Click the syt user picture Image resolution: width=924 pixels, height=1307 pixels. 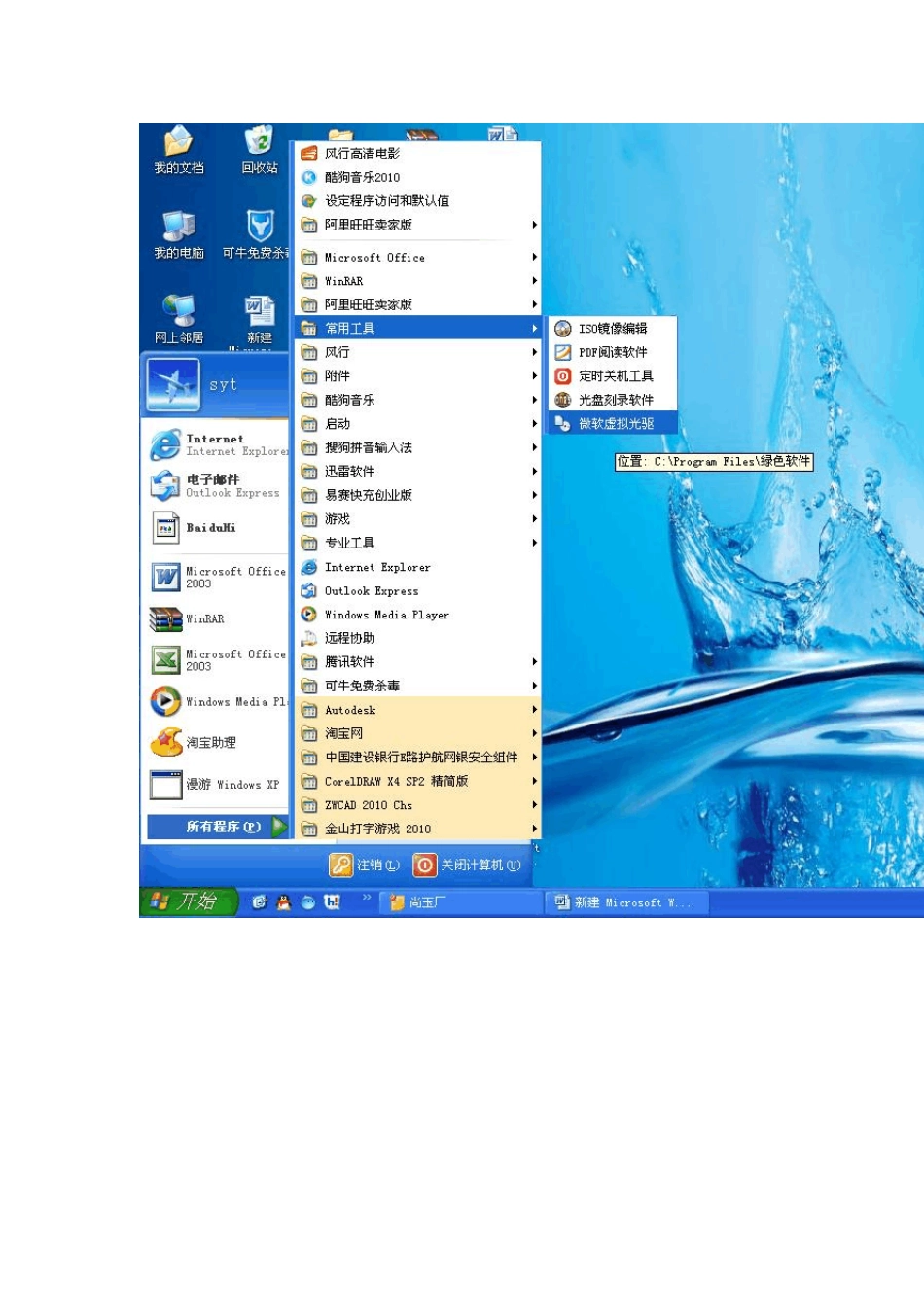click(x=174, y=384)
